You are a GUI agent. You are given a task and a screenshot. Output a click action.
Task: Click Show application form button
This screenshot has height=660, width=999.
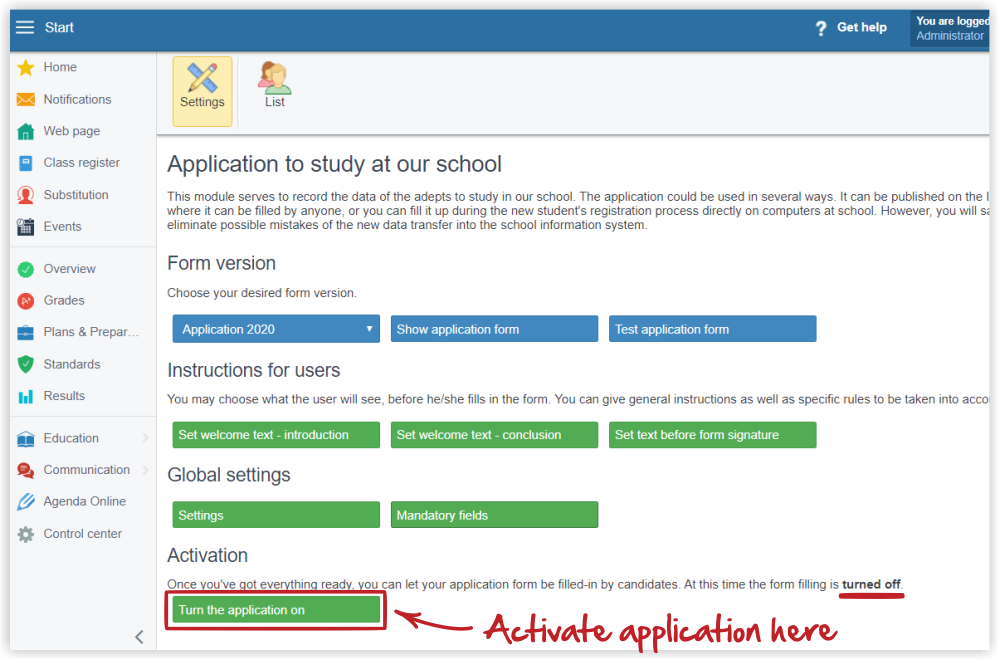tap(494, 329)
